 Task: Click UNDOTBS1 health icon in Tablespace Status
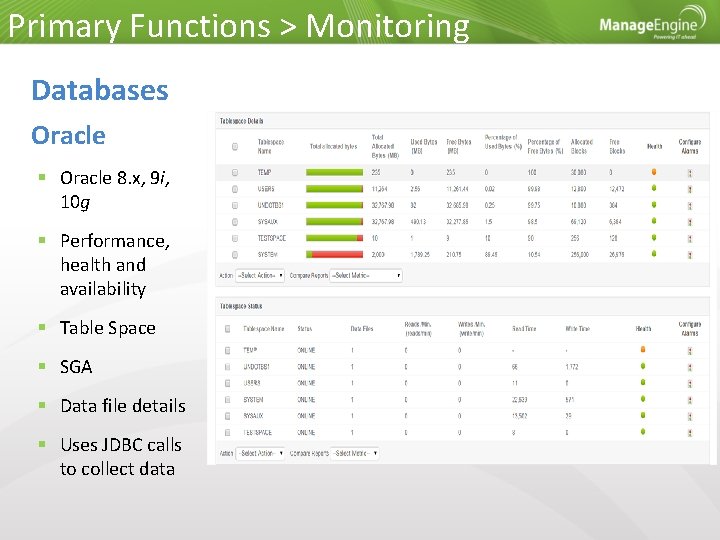click(x=643, y=366)
